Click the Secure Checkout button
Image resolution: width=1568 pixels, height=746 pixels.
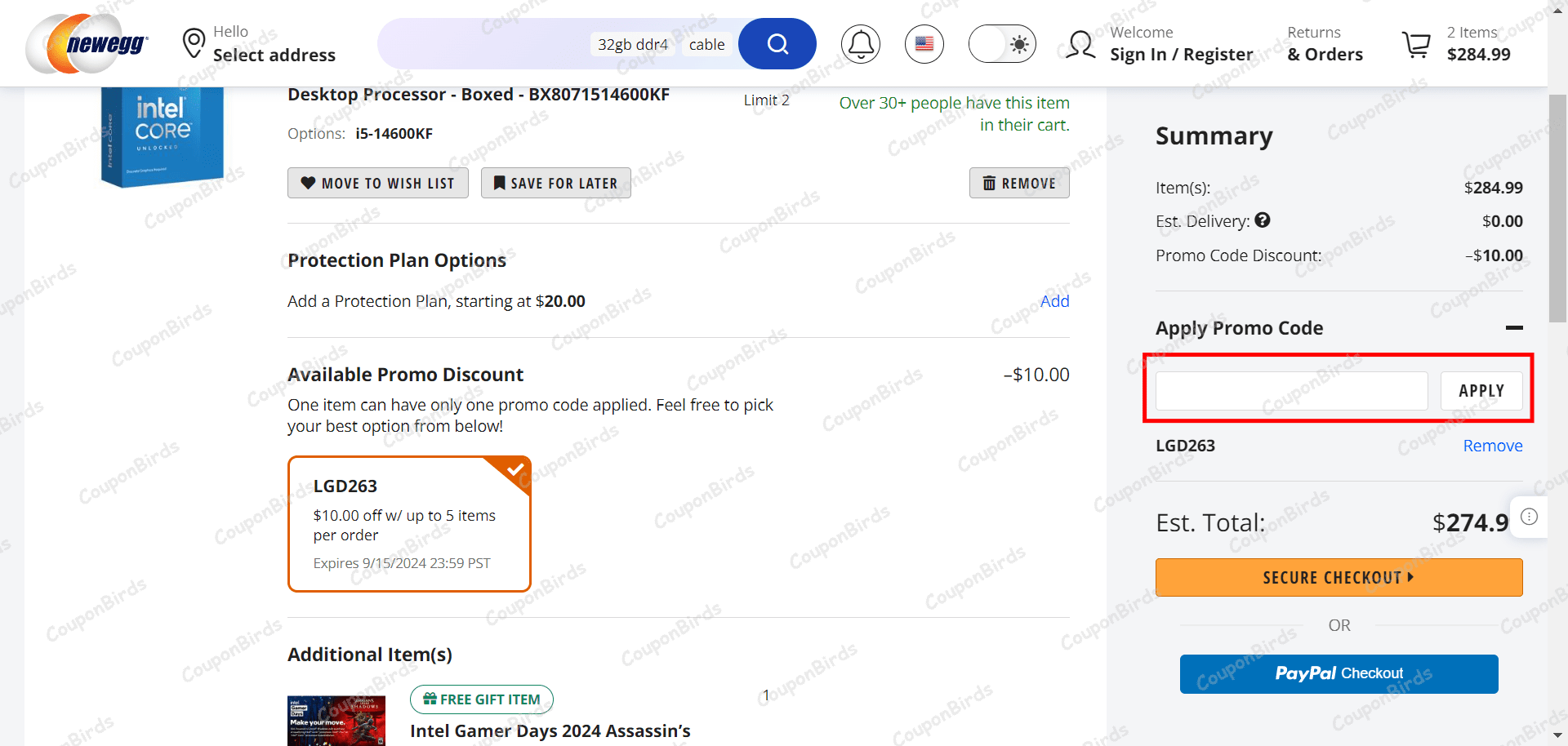(1339, 577)
